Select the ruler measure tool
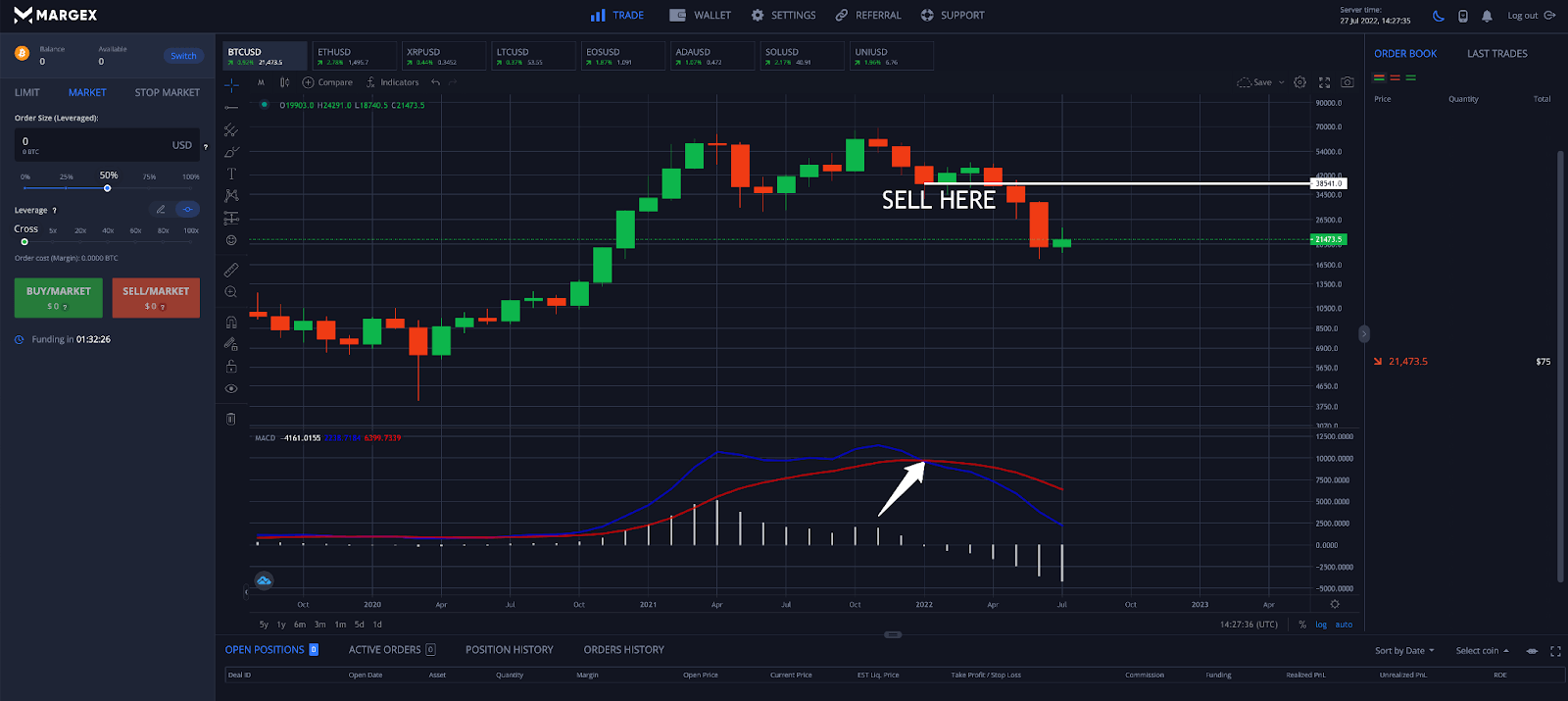This screenshot has width=1568, height=701. point(231,270)
